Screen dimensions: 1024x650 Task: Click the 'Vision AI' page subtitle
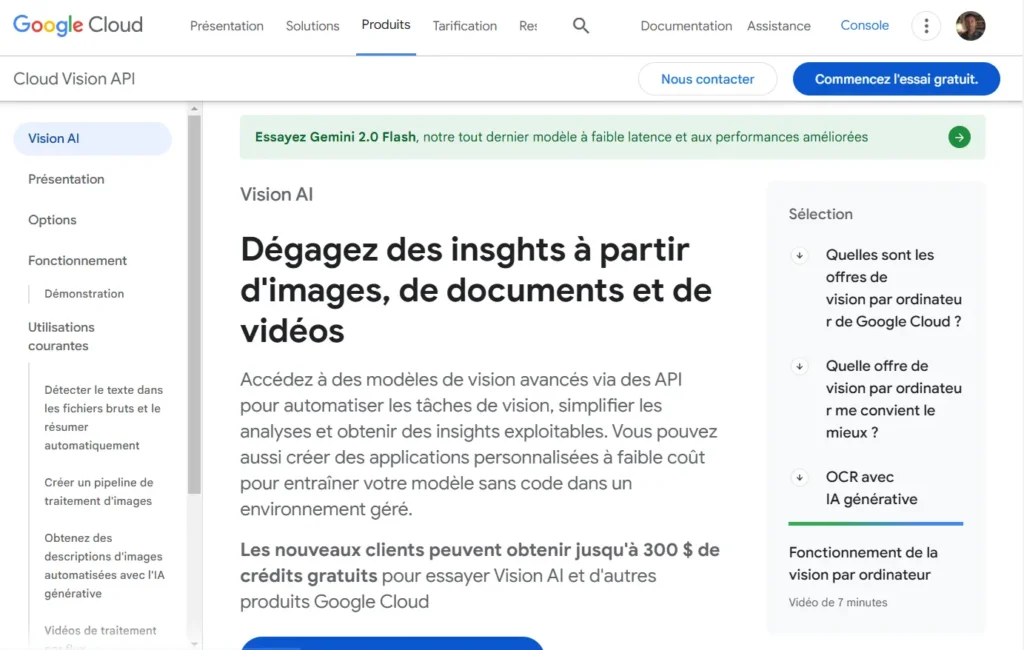tap(276, 195)
